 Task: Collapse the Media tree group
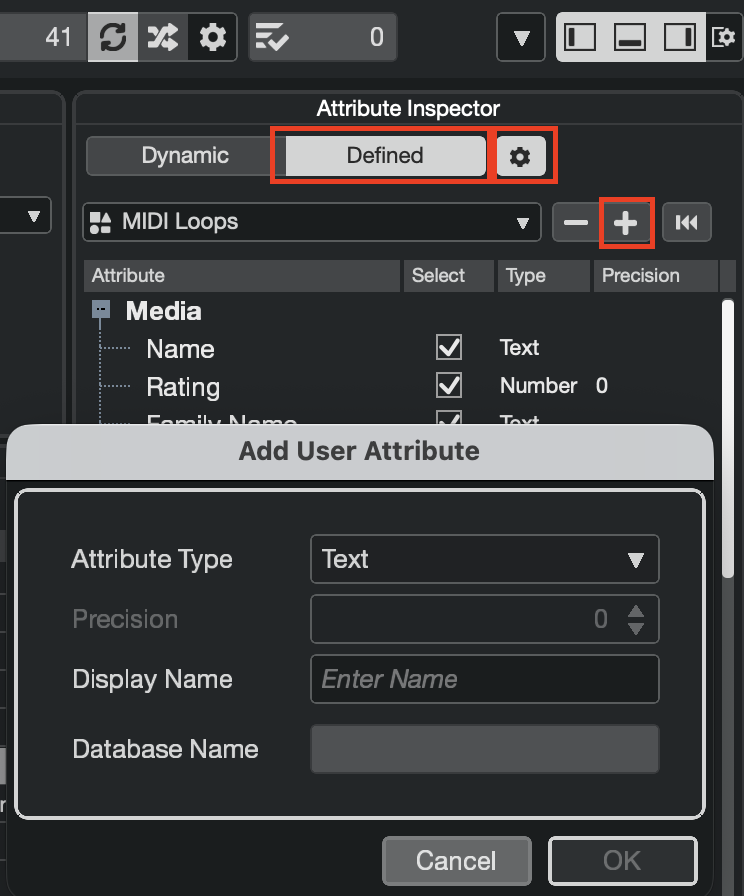(x=101, y=310)
